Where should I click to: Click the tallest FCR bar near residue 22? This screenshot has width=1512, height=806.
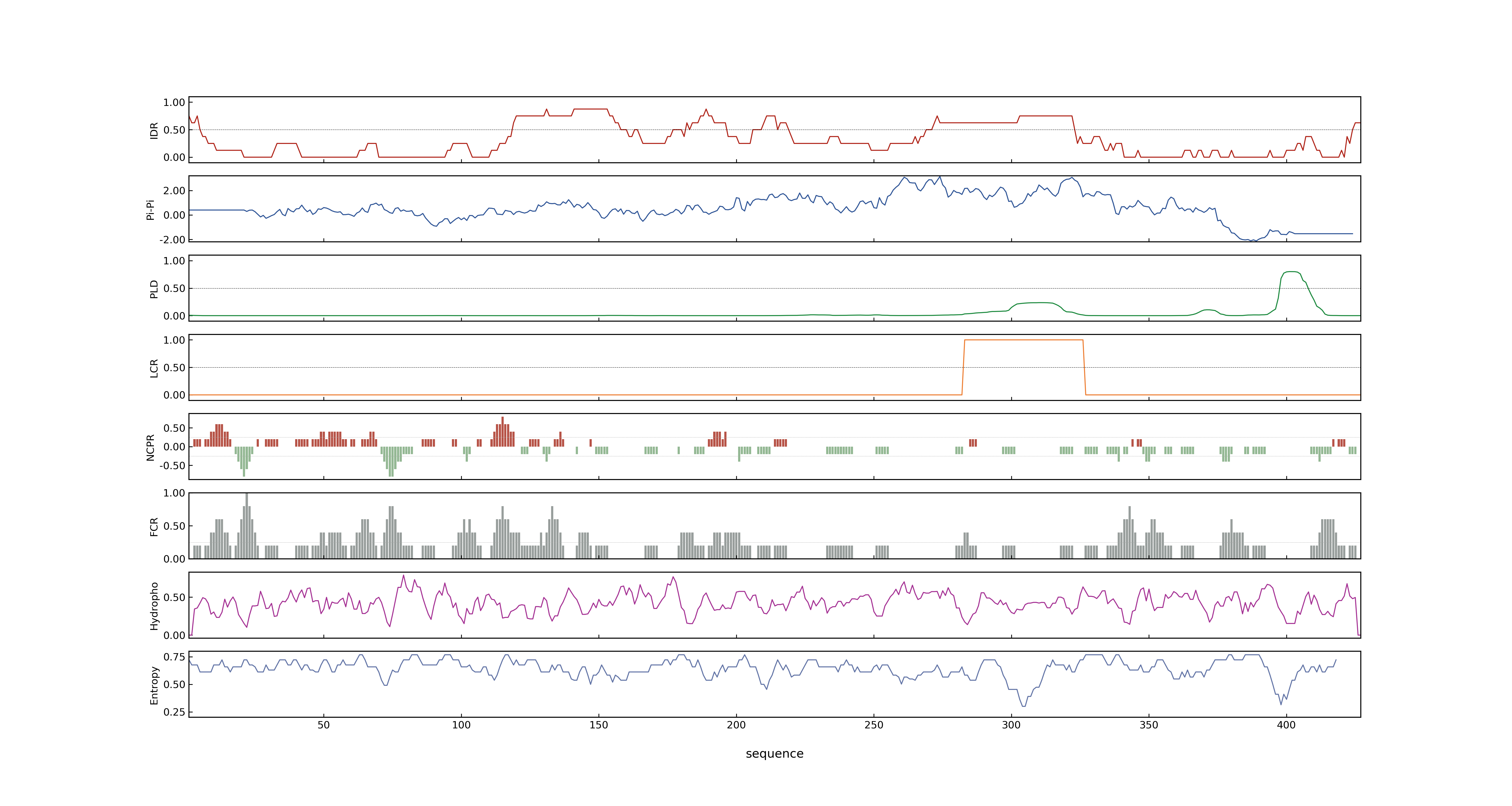point(247,525)
